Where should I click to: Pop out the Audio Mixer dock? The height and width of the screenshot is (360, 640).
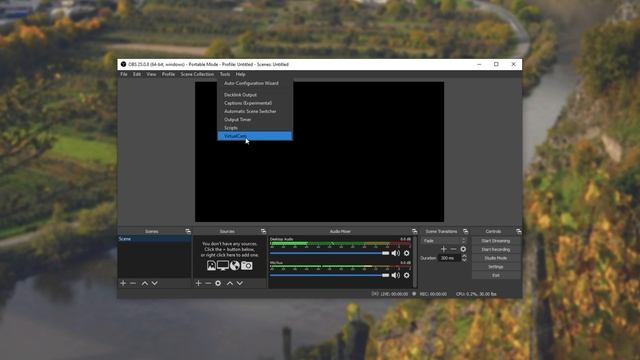pos(415,231)
